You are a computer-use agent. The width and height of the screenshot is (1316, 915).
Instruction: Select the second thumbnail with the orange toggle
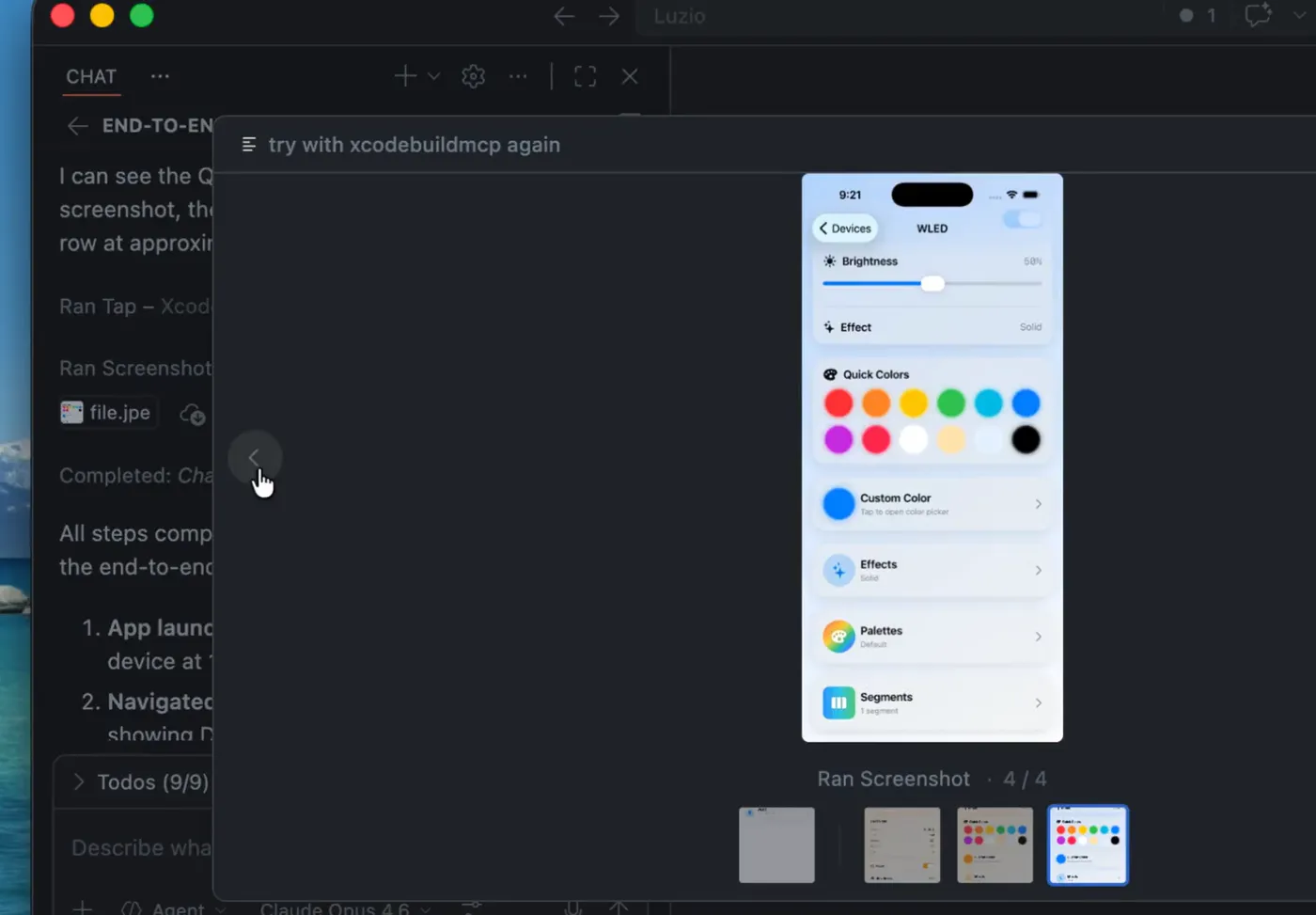[902, 845]
